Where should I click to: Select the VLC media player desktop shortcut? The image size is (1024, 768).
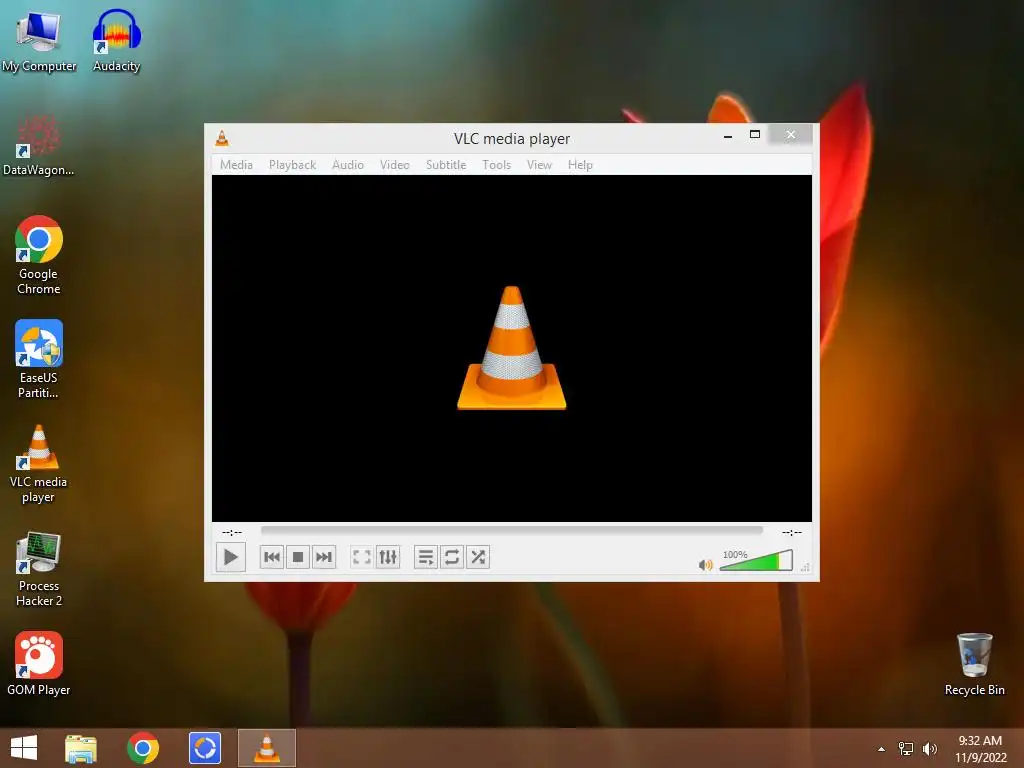coord(39,464)
